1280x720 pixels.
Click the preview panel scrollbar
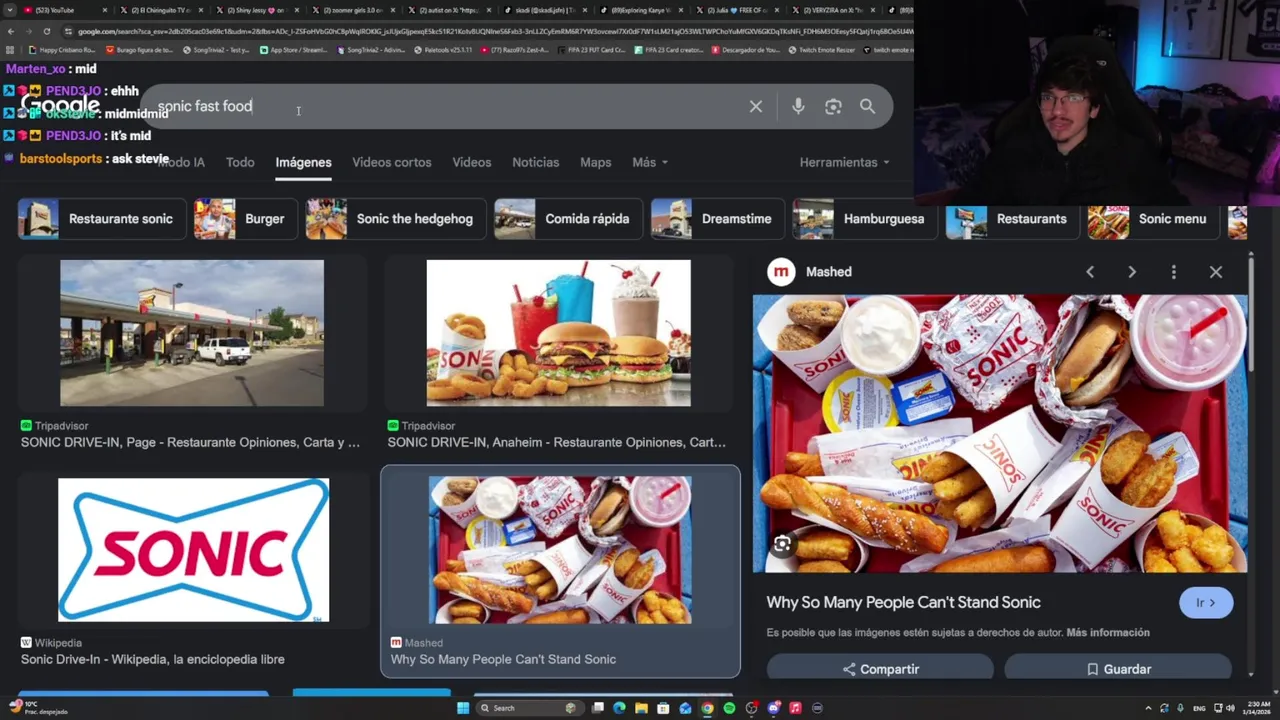click(1250, 315)
